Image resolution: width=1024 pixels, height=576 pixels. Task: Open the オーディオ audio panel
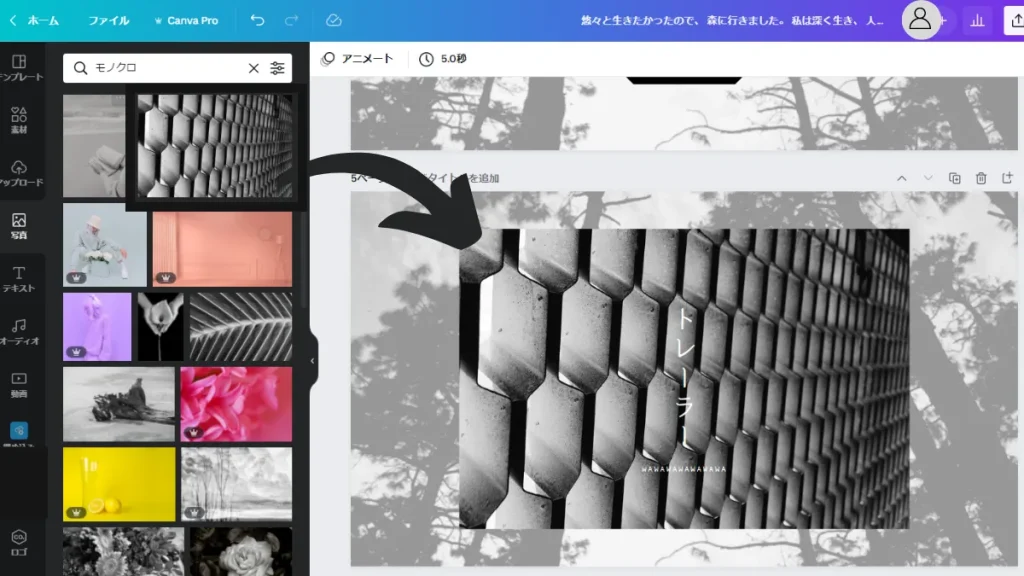point(20,332)
